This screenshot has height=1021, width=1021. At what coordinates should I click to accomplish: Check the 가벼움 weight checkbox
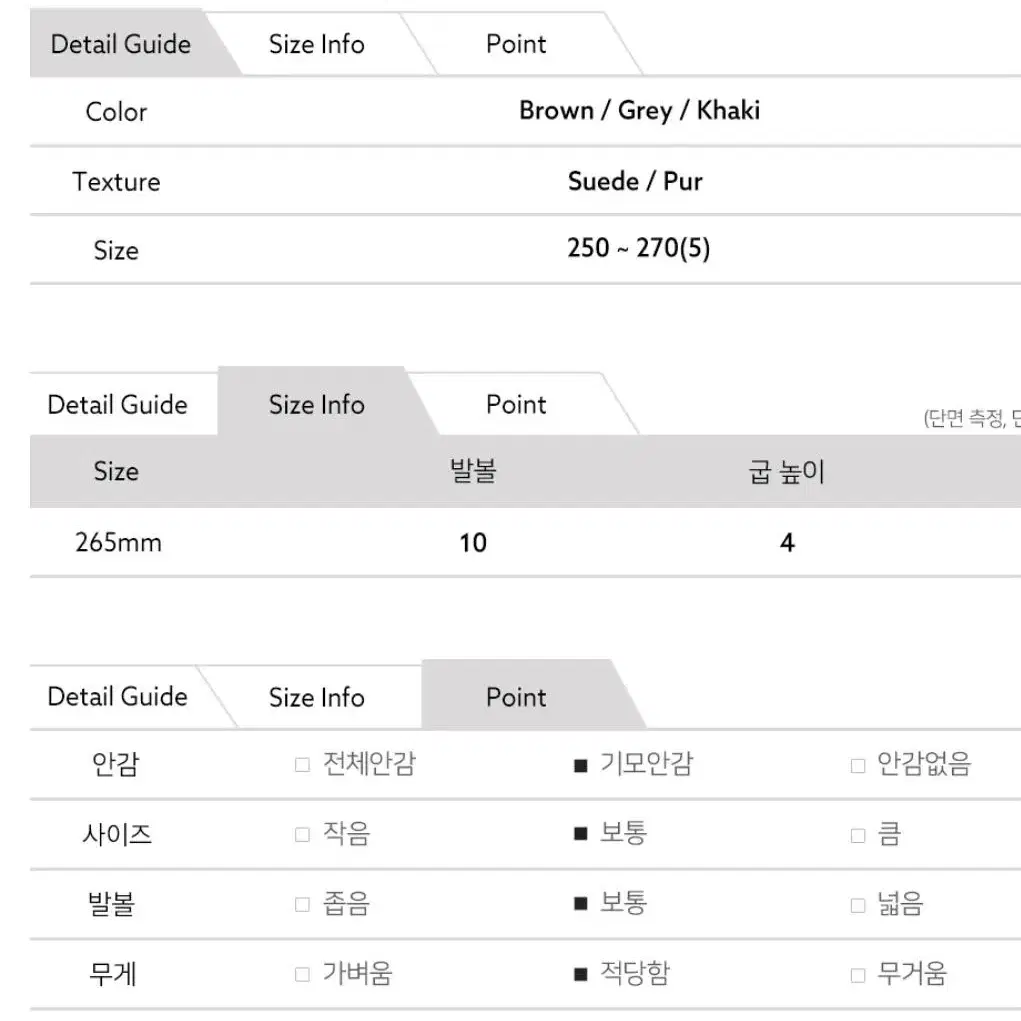click(x=302, y=975)
